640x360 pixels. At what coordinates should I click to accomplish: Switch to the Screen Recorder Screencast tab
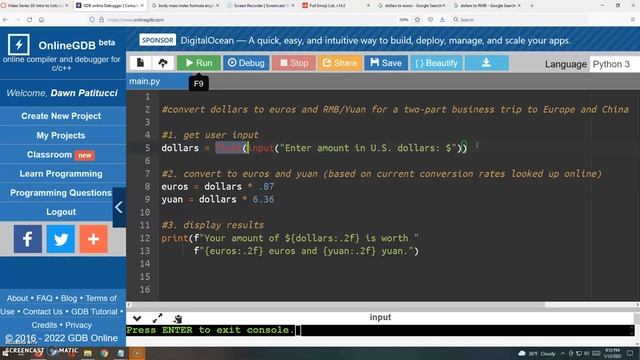[260, 6]
